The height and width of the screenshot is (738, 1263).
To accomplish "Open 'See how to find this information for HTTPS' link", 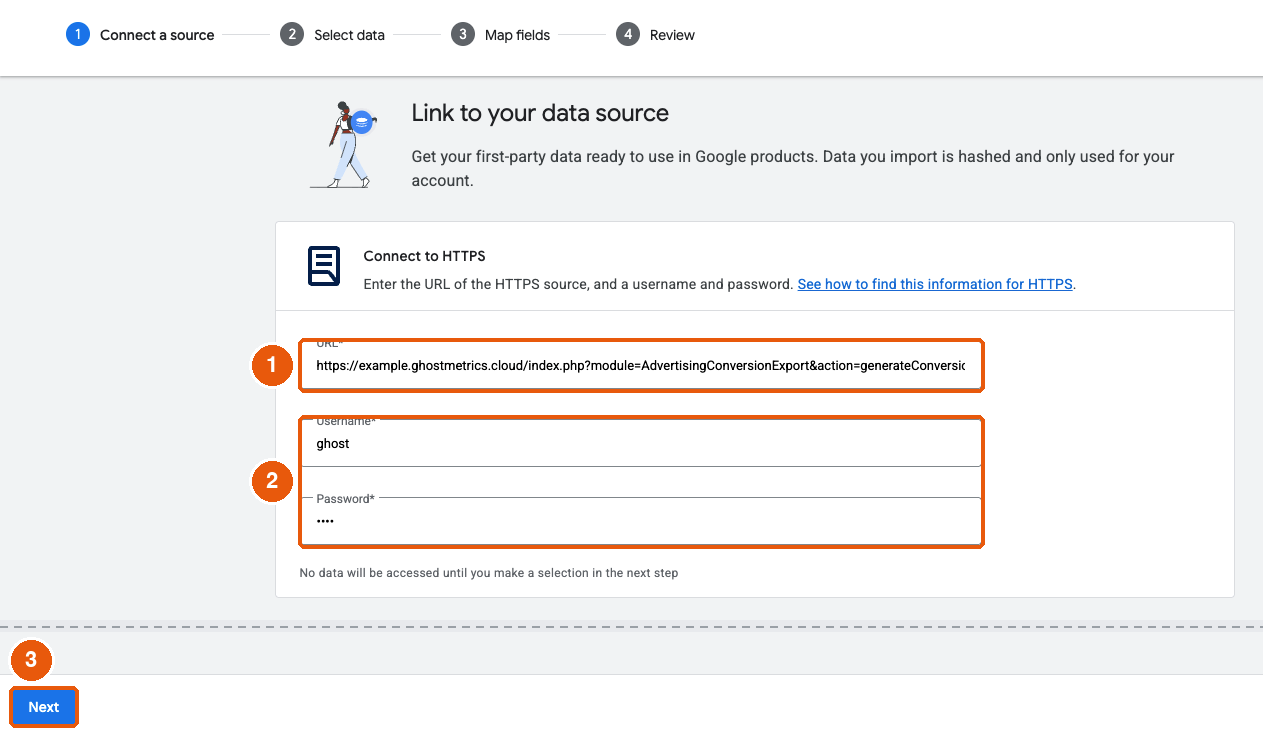I will click(x=935, y=284).
